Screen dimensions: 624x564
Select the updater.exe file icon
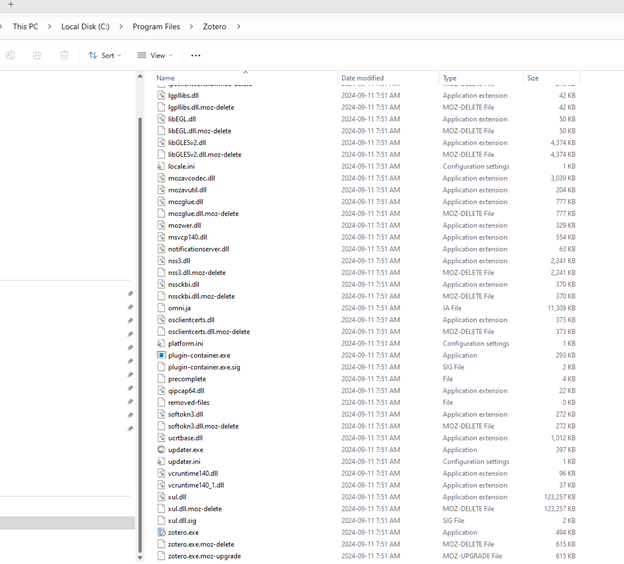pos(161,449)
